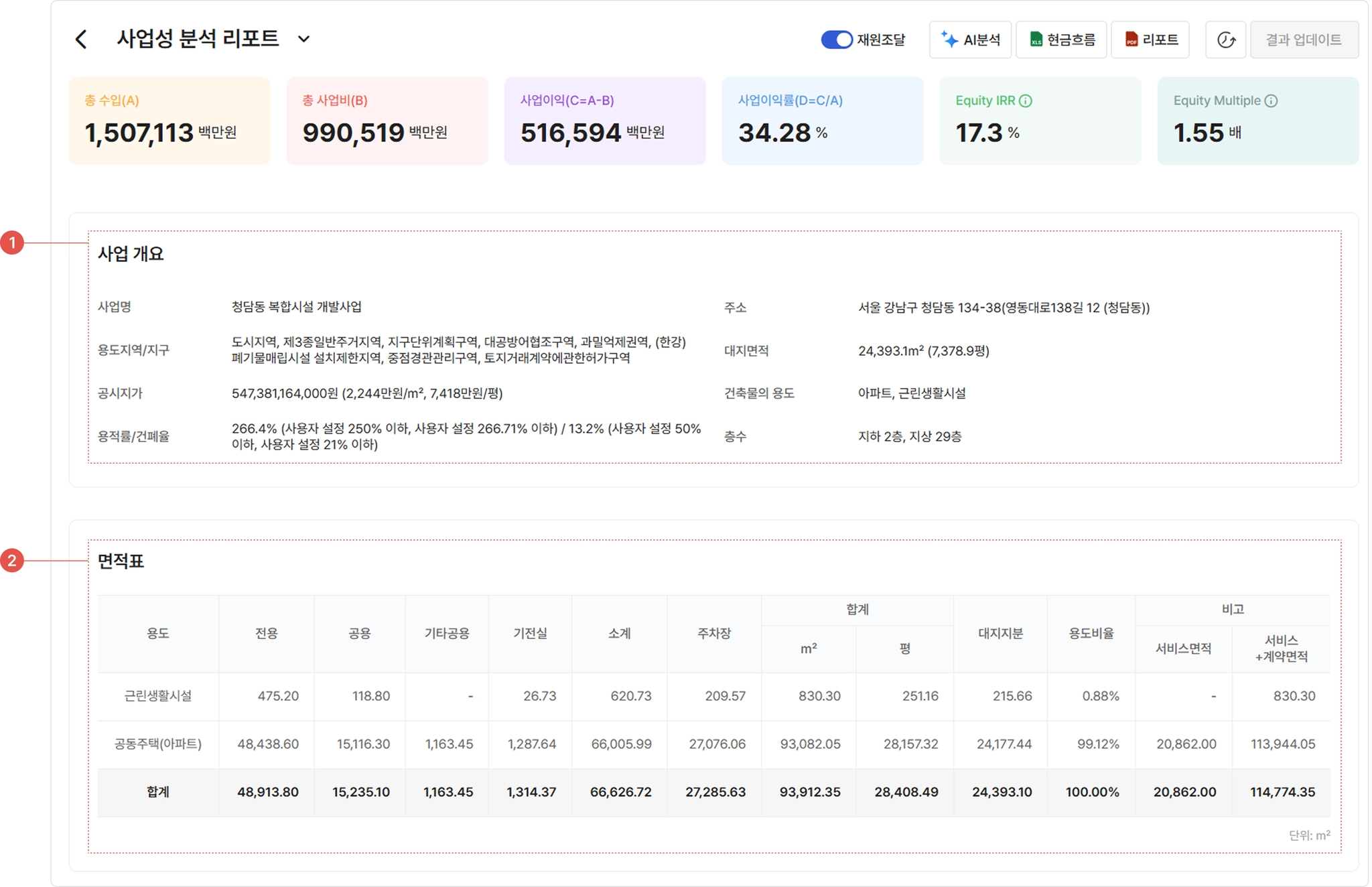Screen dimensions: 1372x887
Task: Click the 사업이익(C=A-B) card
Action: (x=605, y=121)
